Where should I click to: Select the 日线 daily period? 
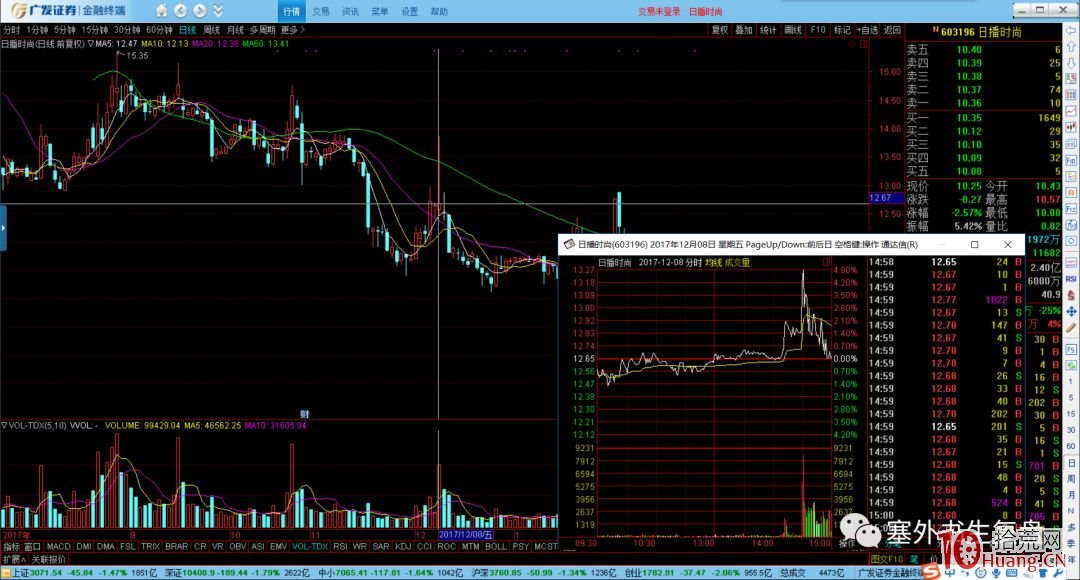pos(187,30)
